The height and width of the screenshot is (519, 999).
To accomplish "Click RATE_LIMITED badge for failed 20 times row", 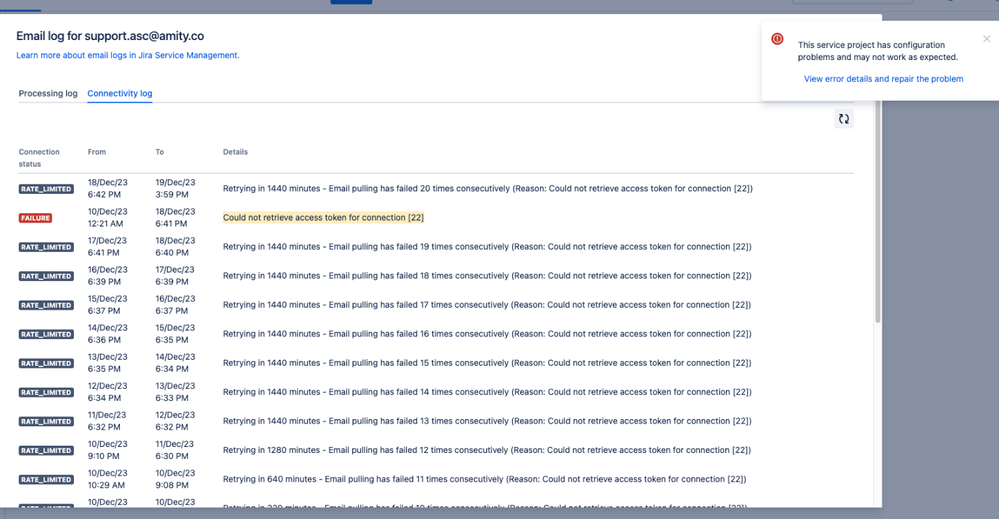I will pos(46,189).
